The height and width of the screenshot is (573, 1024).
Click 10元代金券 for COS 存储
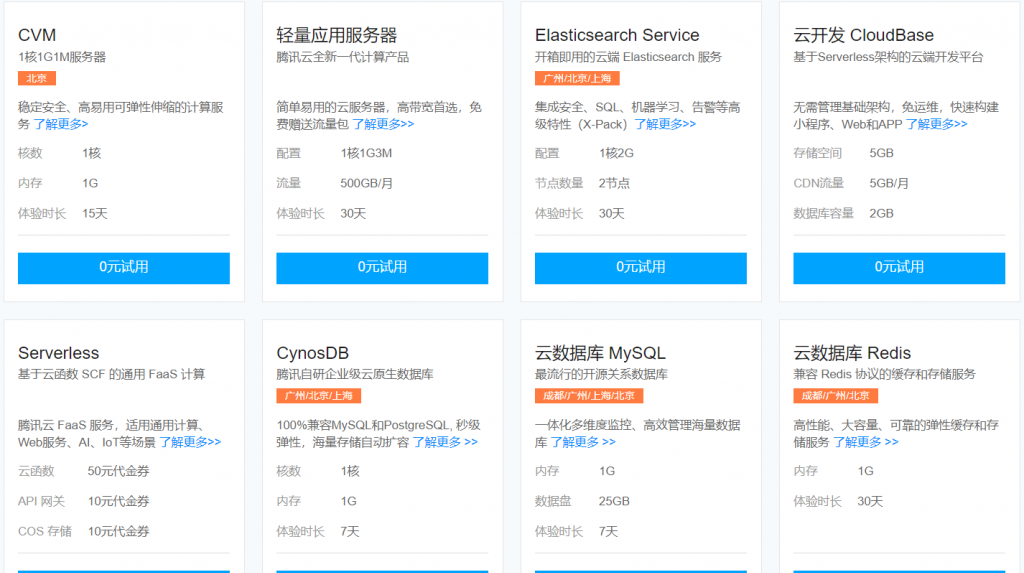pos(118,531)
